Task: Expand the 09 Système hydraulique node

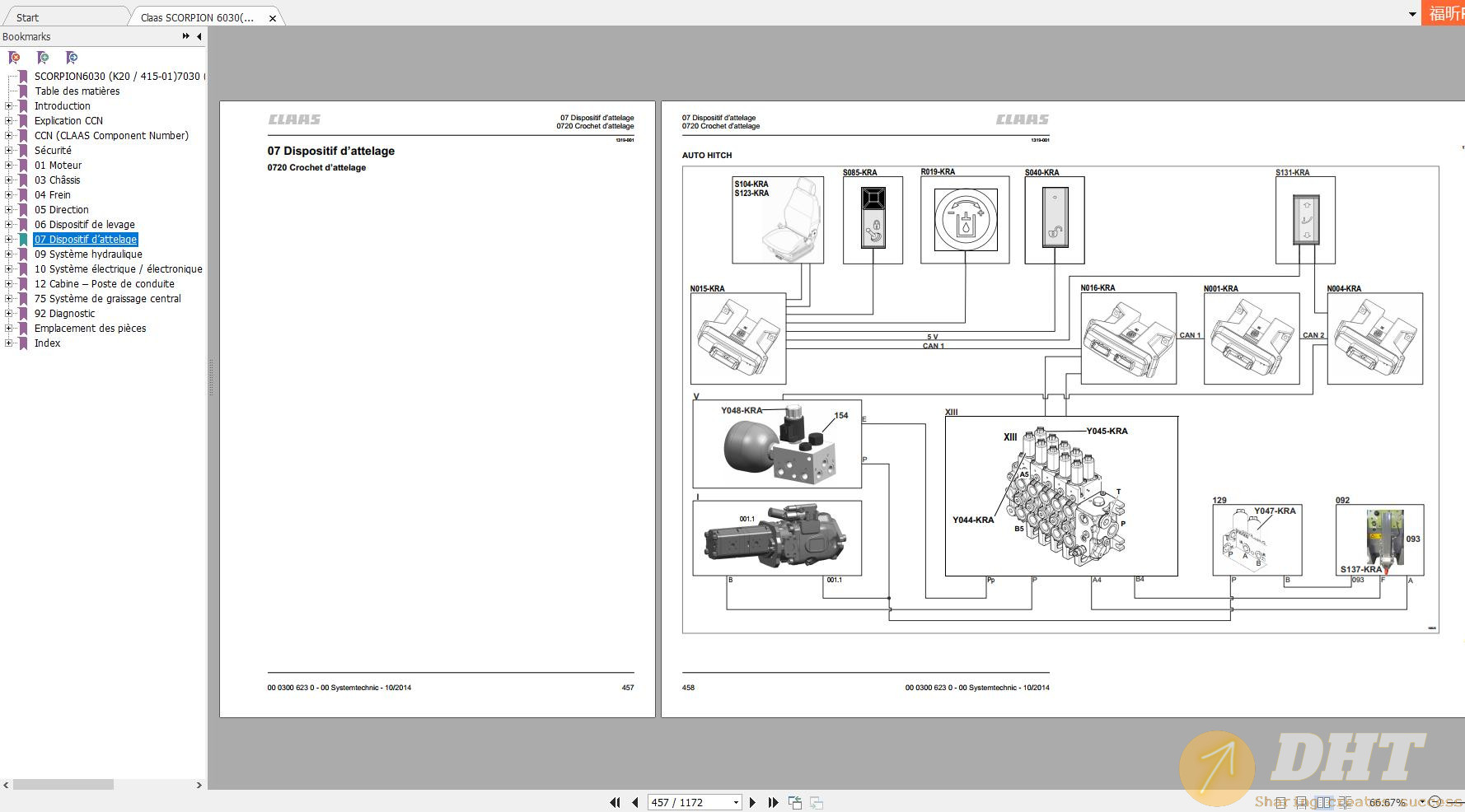Action: tap(9, 254)
